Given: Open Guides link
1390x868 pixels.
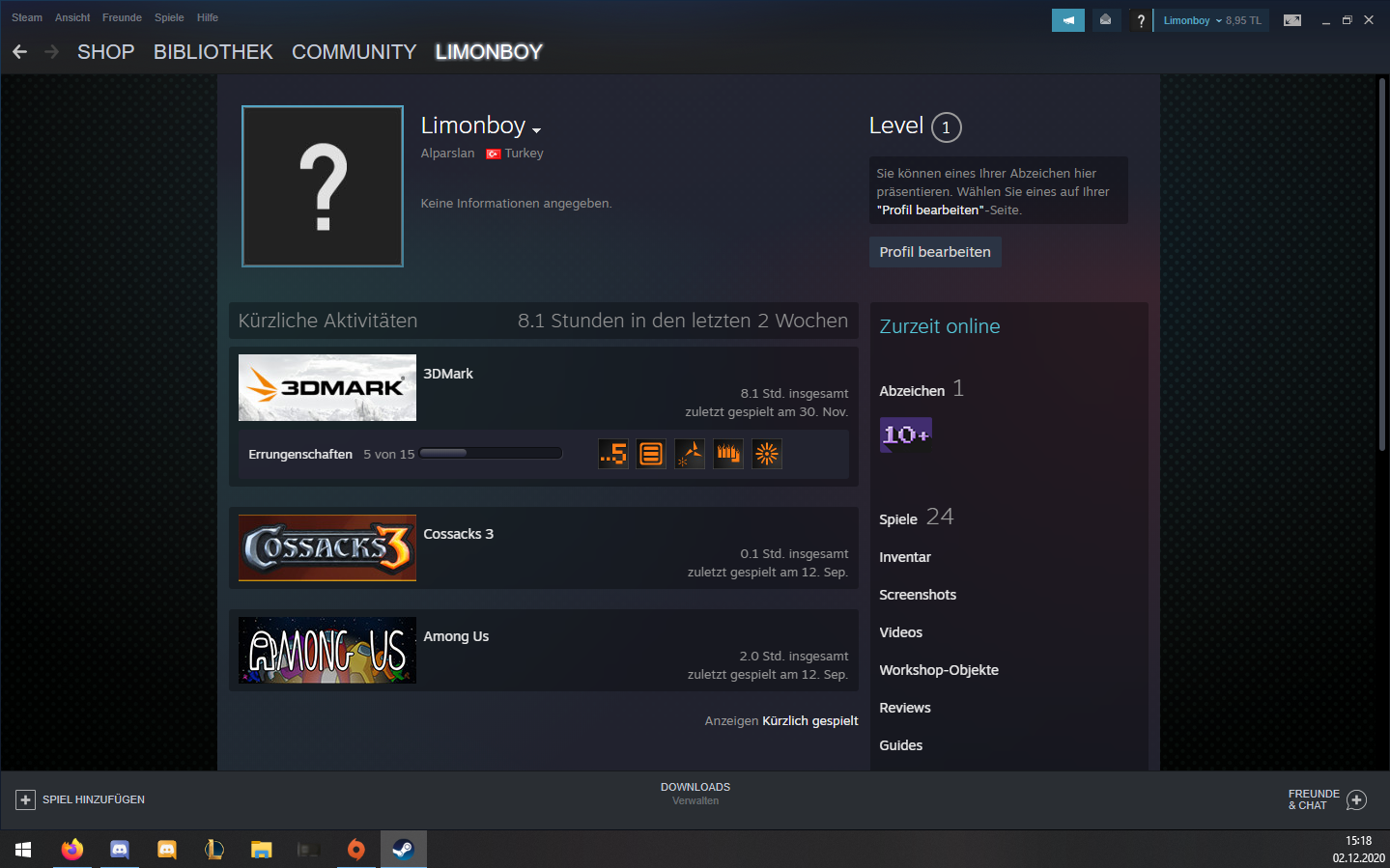Looking at the screenshot, I should tap(900, 745).
